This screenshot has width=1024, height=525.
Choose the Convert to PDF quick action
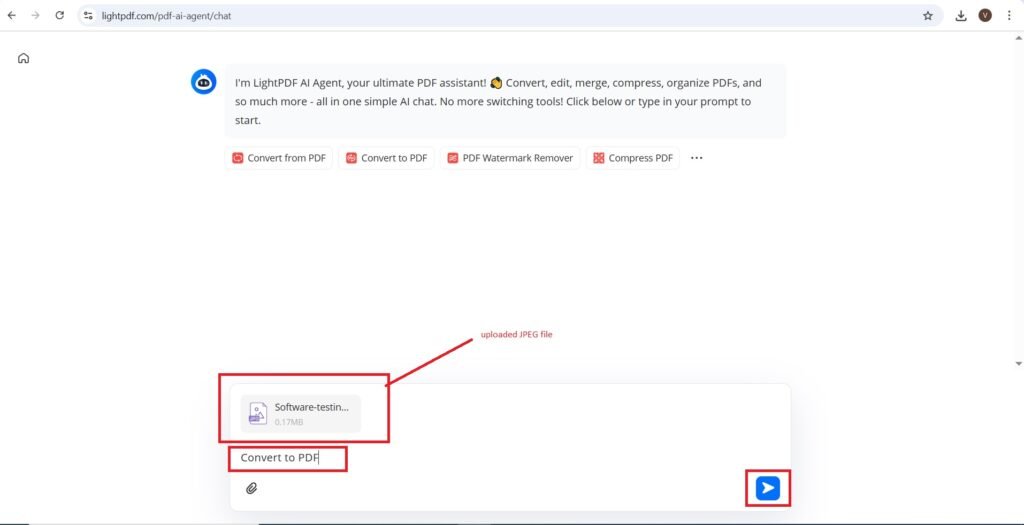tap(386, 158)
